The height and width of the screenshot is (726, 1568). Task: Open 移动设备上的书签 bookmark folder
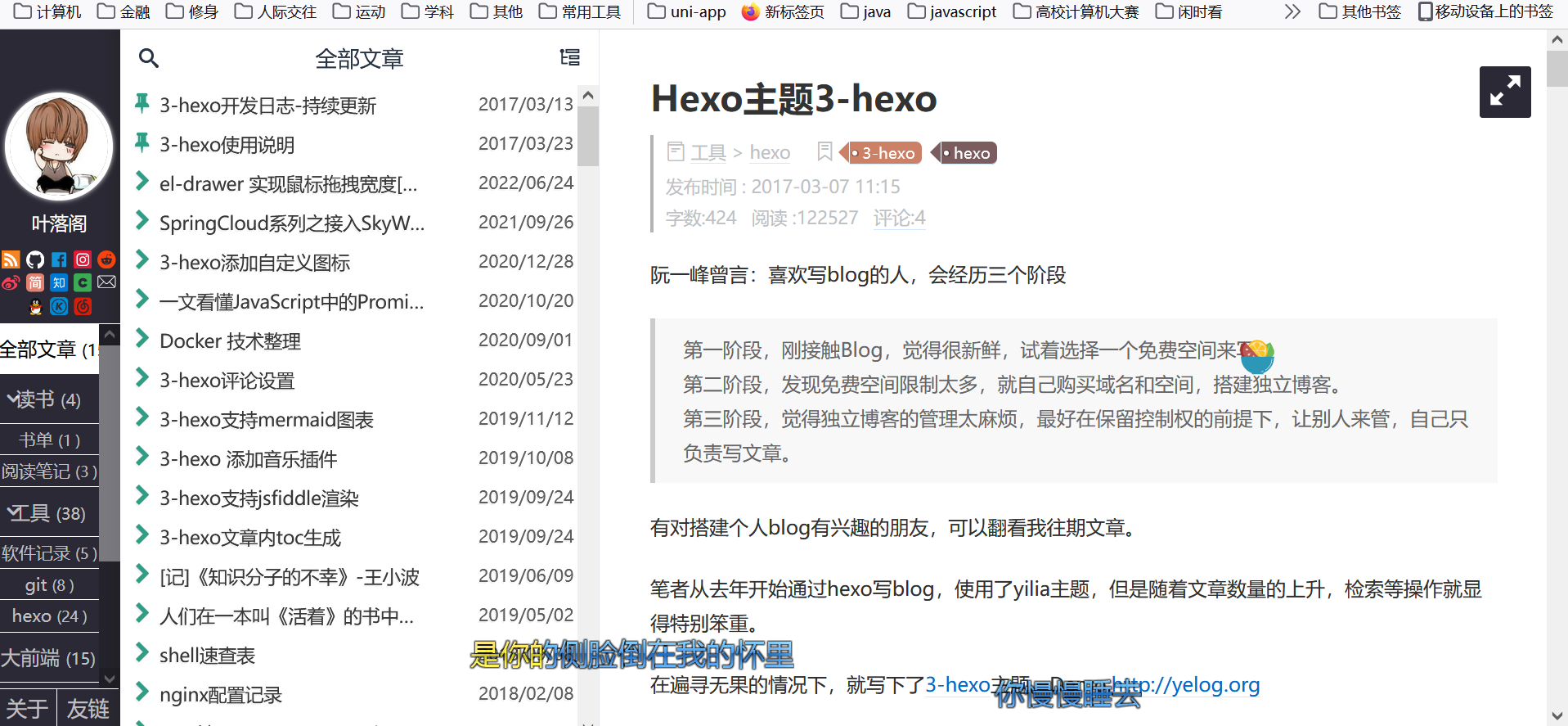pyautogui.click(x=1485, y=12)
